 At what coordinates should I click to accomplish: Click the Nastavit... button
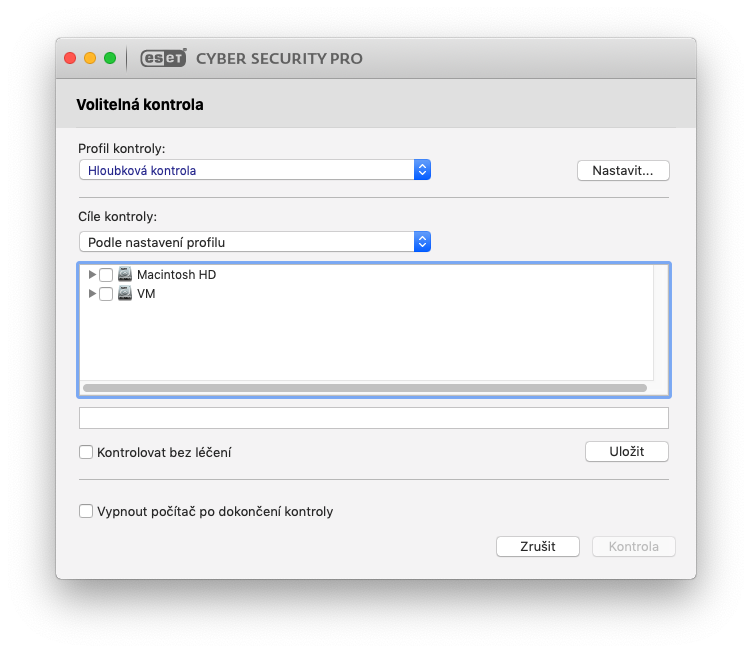point(623,170)
